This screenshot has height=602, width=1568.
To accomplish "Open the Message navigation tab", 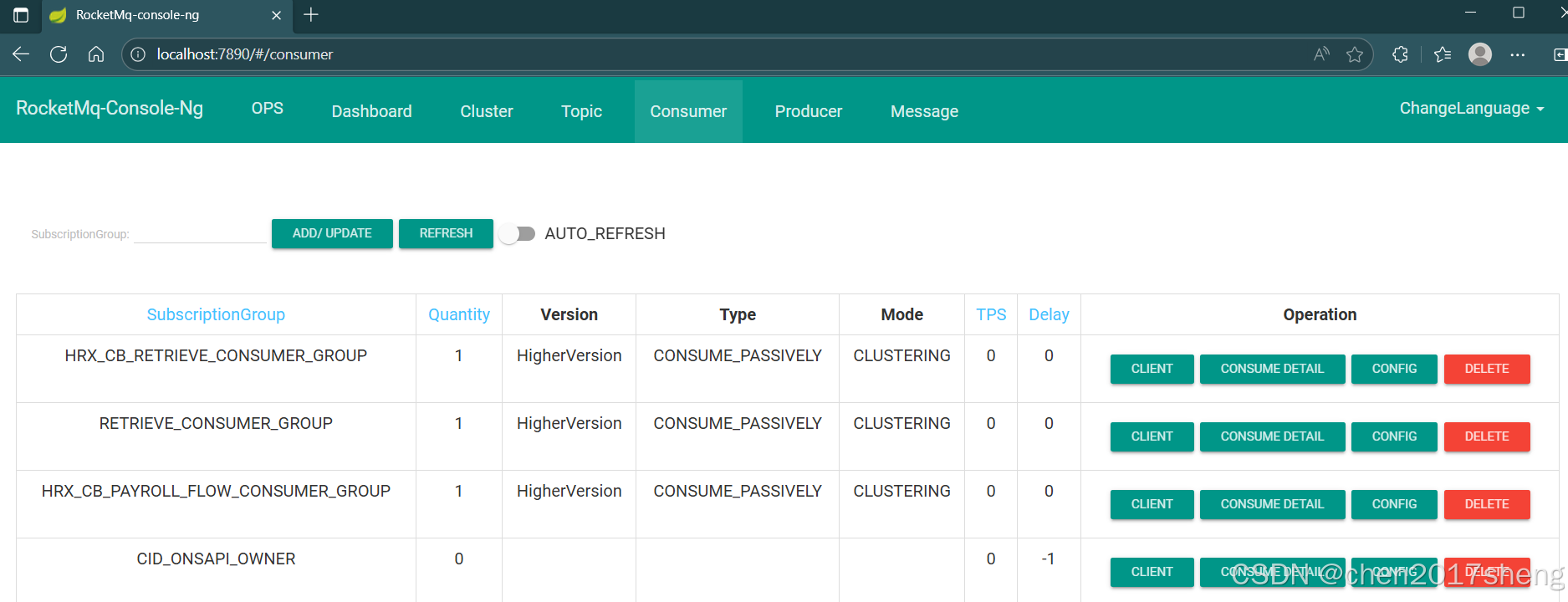I will click(x=924, y=111).
